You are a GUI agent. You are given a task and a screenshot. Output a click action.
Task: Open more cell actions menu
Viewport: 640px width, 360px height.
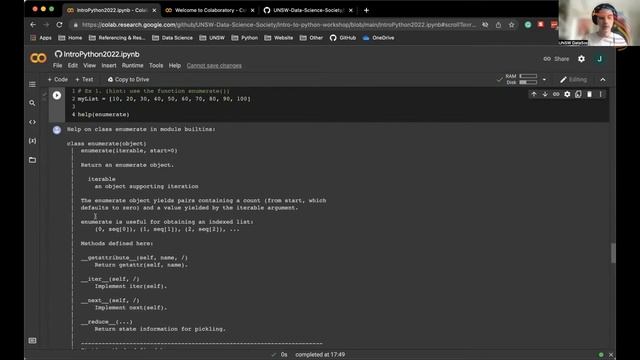tap(600, 94)
